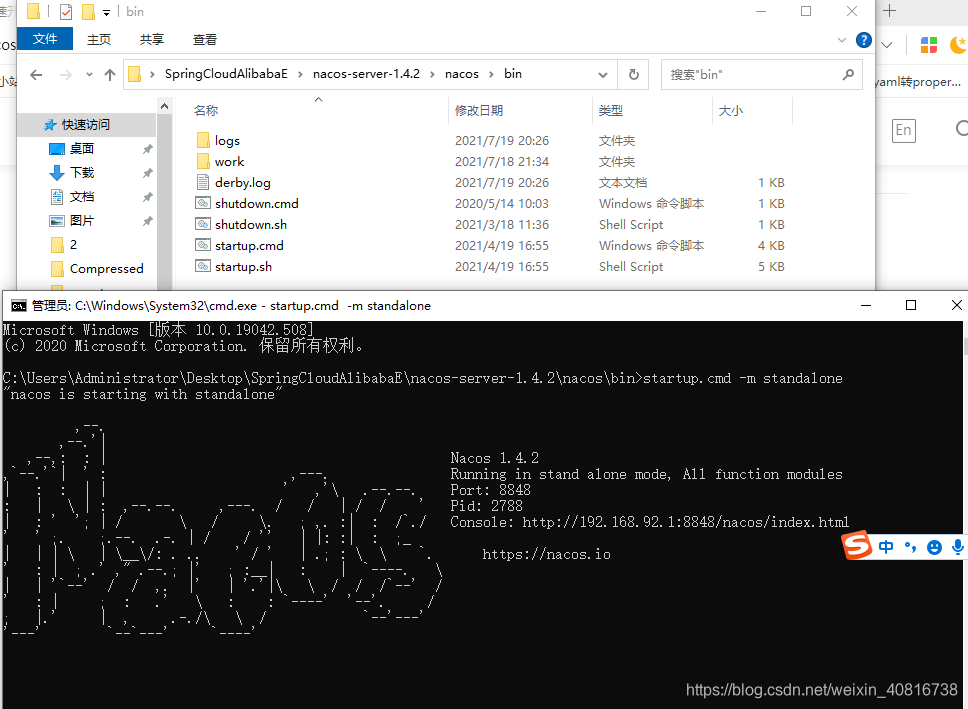The image size is (968, 709).
Task: Open the 文件 ribbon tab
Action: tap(44, 39)
